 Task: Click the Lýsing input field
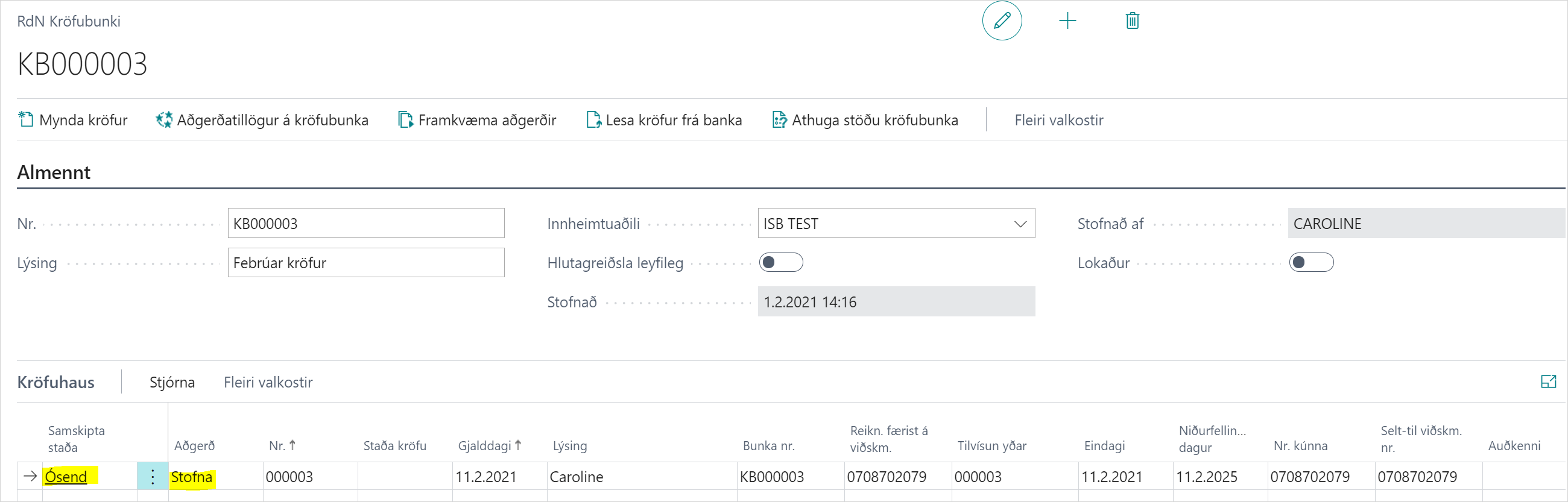click(366, 263)
